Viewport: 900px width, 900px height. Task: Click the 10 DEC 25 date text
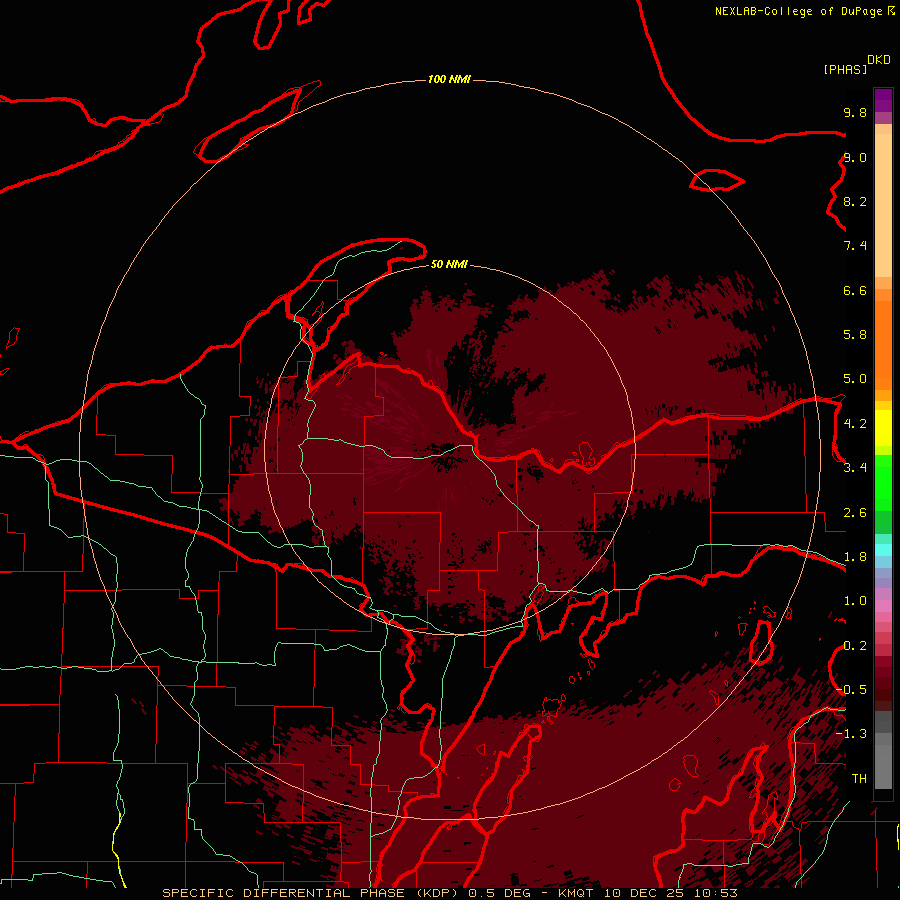[x=643, y=893]
